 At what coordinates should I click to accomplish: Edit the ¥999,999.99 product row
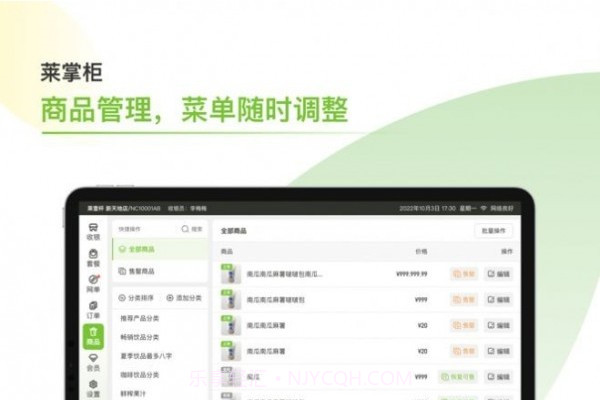tap(498, 274)
